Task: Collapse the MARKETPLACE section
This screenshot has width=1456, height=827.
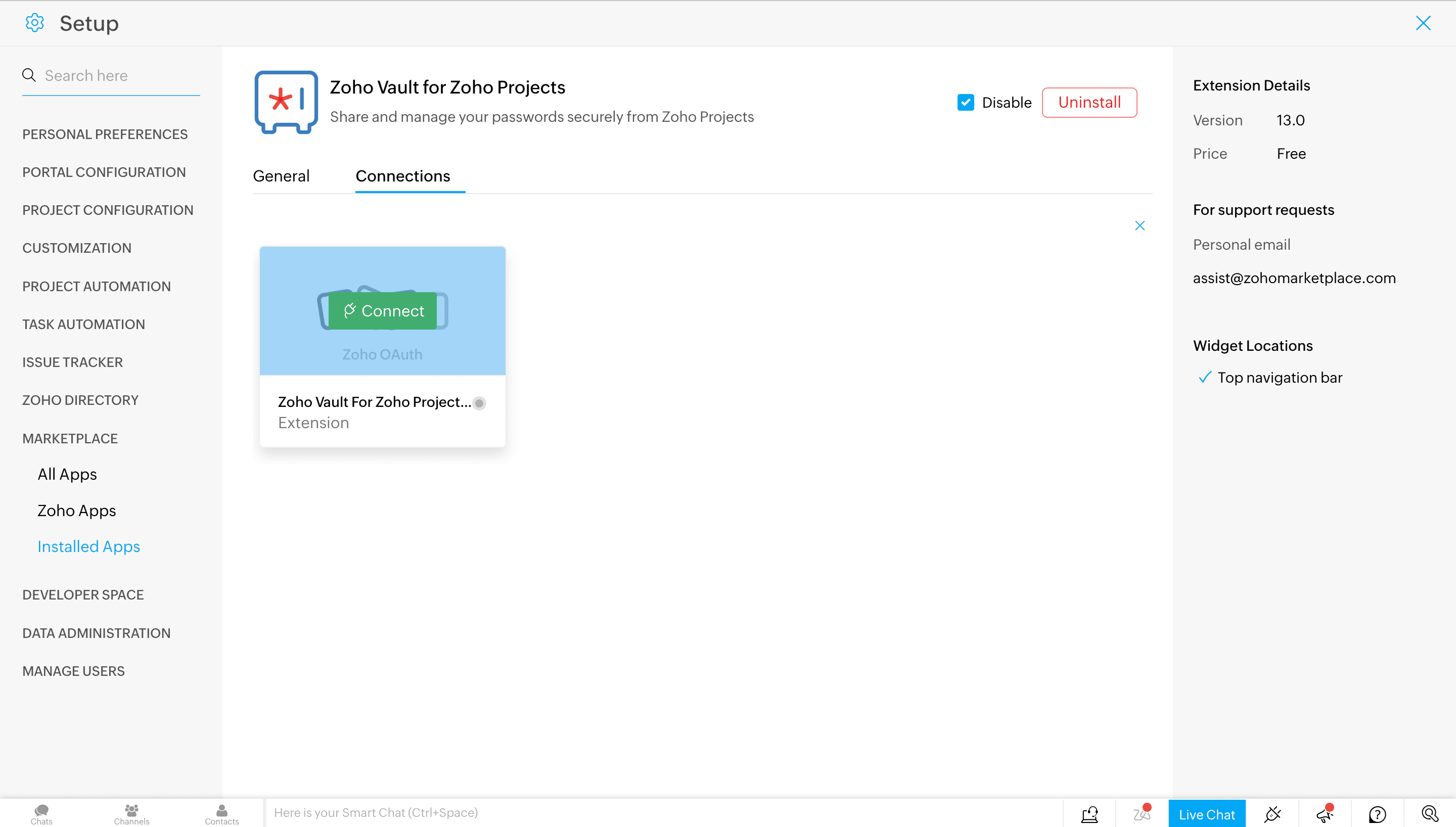Action: [70, 438]
